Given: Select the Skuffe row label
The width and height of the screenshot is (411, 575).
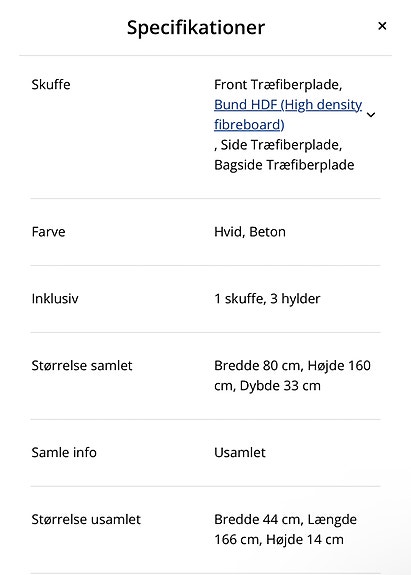Looking at the screenshot, I should pyautogui.click(x=51, y=84).
